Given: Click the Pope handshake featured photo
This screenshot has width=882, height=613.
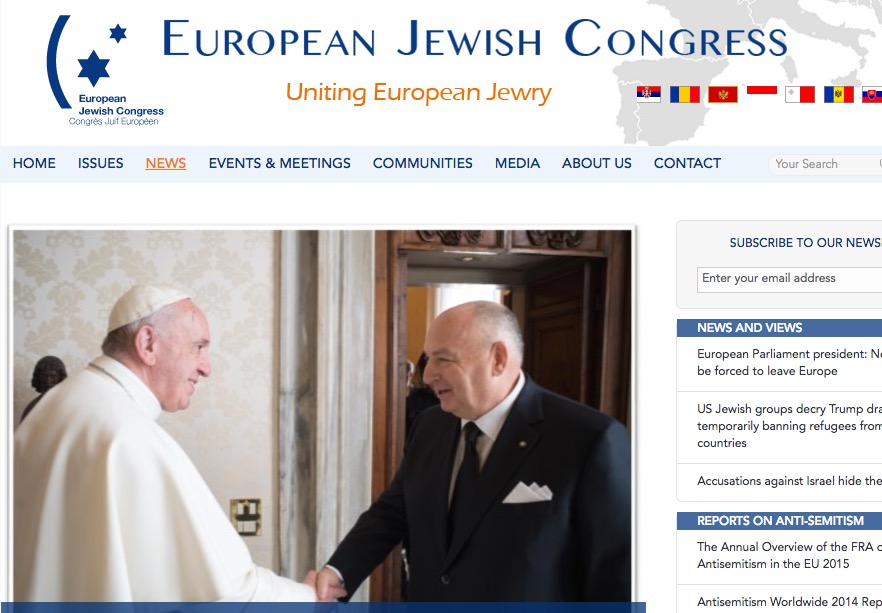Looking at the screenshot, I should (x=322, y=416).
